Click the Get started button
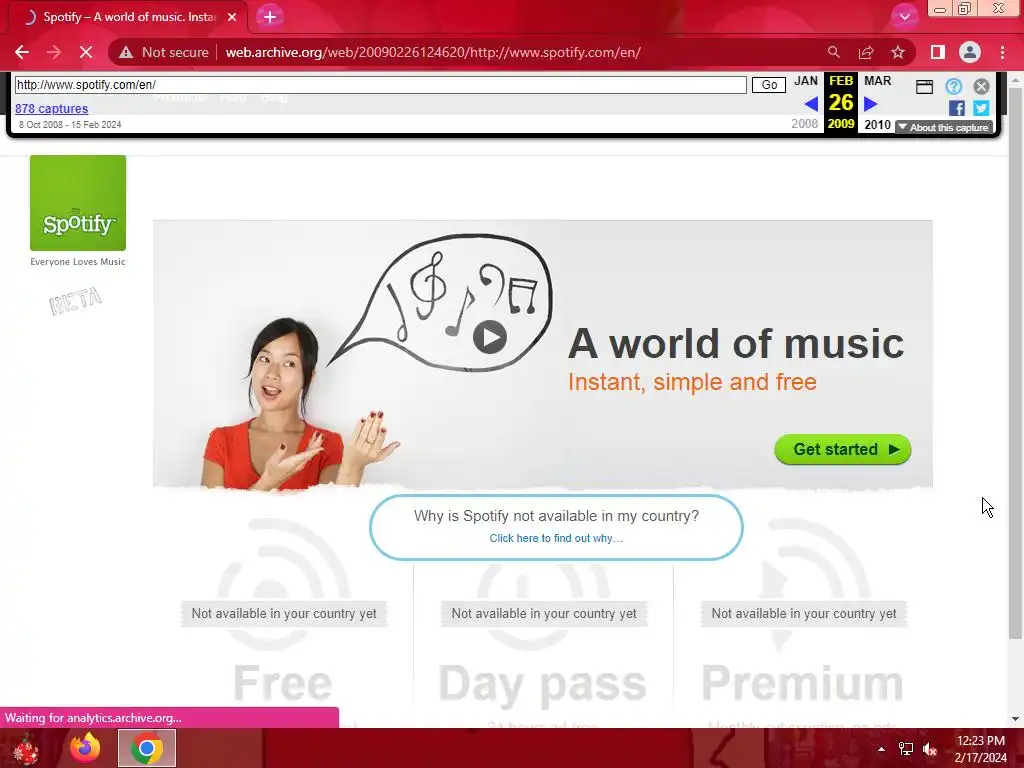This screenshot has height=768, width=1024. (842, 449)
